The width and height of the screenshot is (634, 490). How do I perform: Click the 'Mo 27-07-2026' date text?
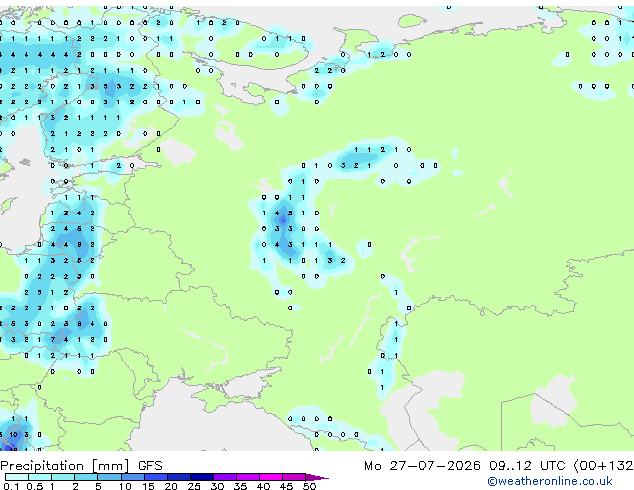(x=422, y=466)
